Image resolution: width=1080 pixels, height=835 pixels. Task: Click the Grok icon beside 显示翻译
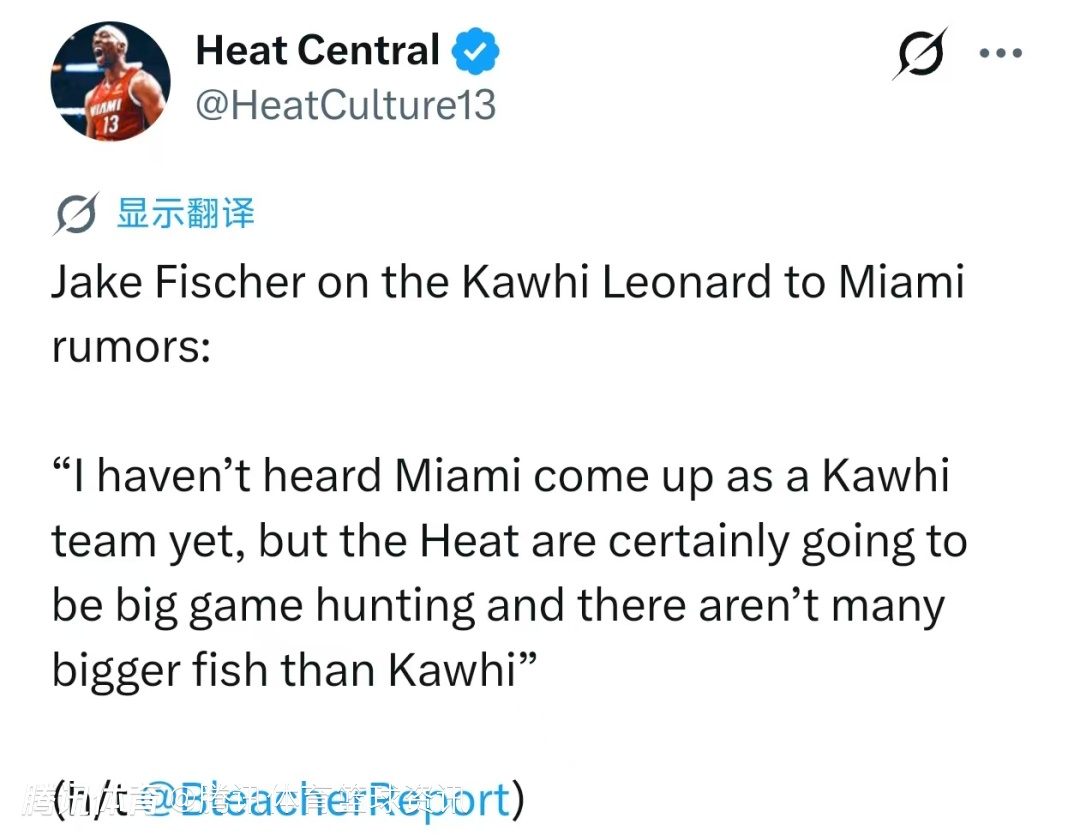pyautogui.click(x=77, y=214)
